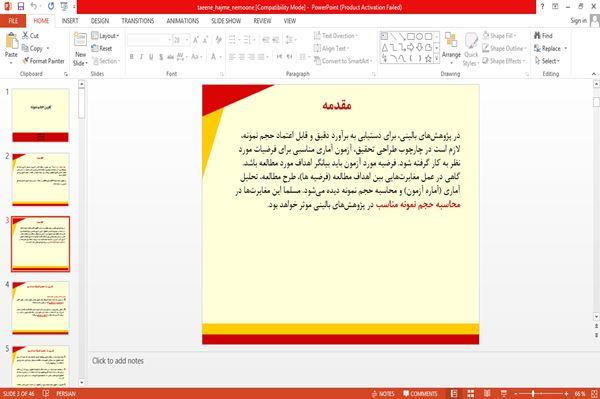Click Sign in link
Viewport: 600px width, 399px height.
coord(578,21)
